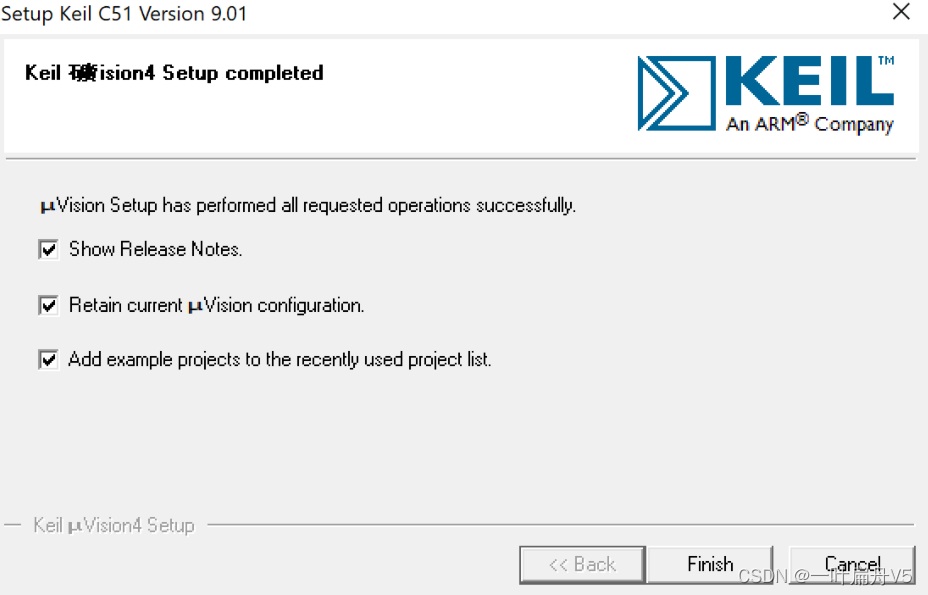
Task: Click the TM trademark symbol beside KEIL
Action: [x=886, y=60]
